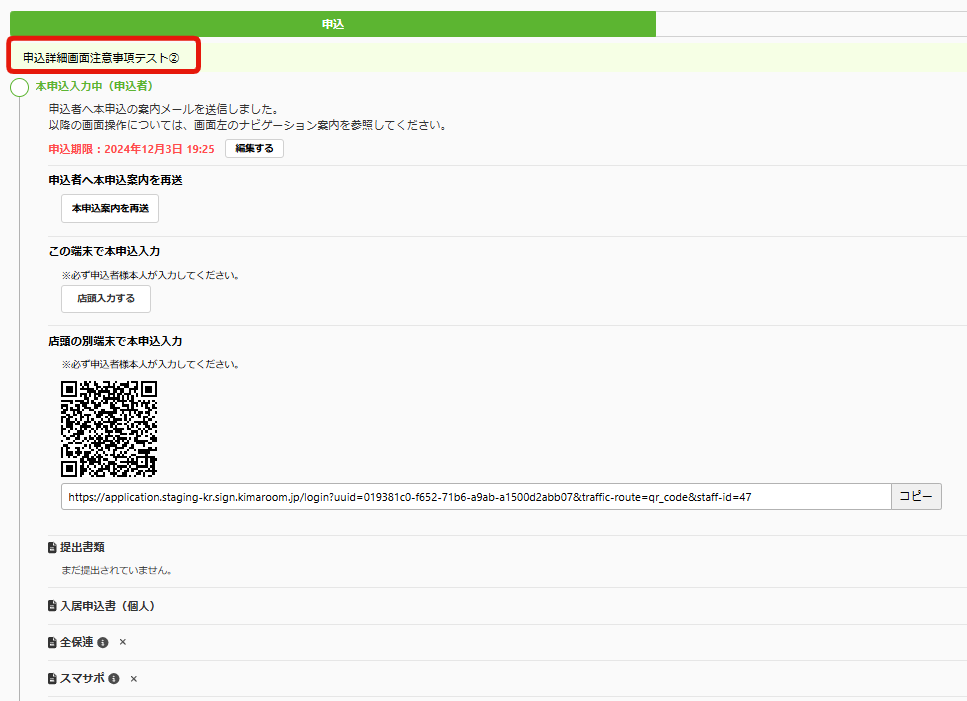Click the まだ提出されていません。 text
Screen dimensions: 967x701
pos(117,570)
